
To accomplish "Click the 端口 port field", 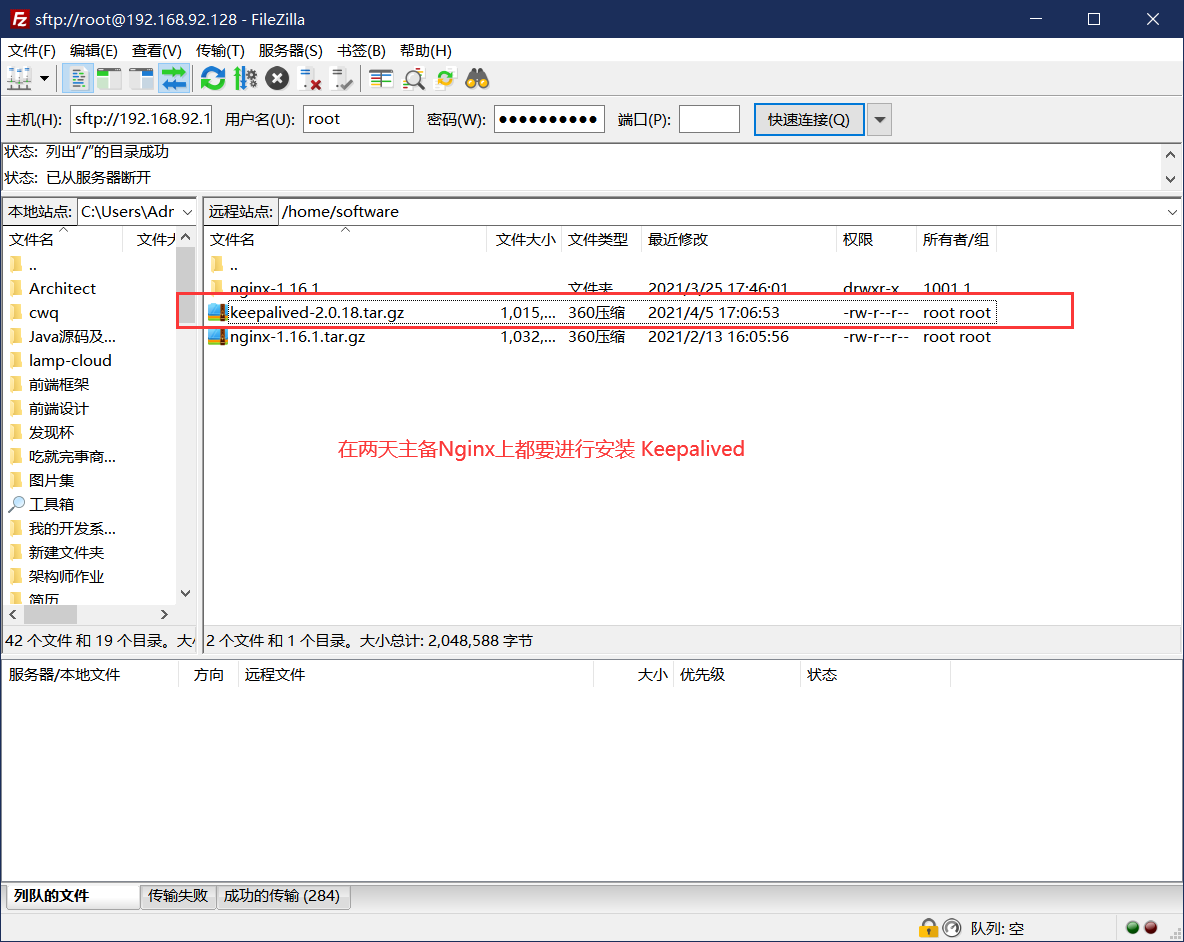I will 709,119.
